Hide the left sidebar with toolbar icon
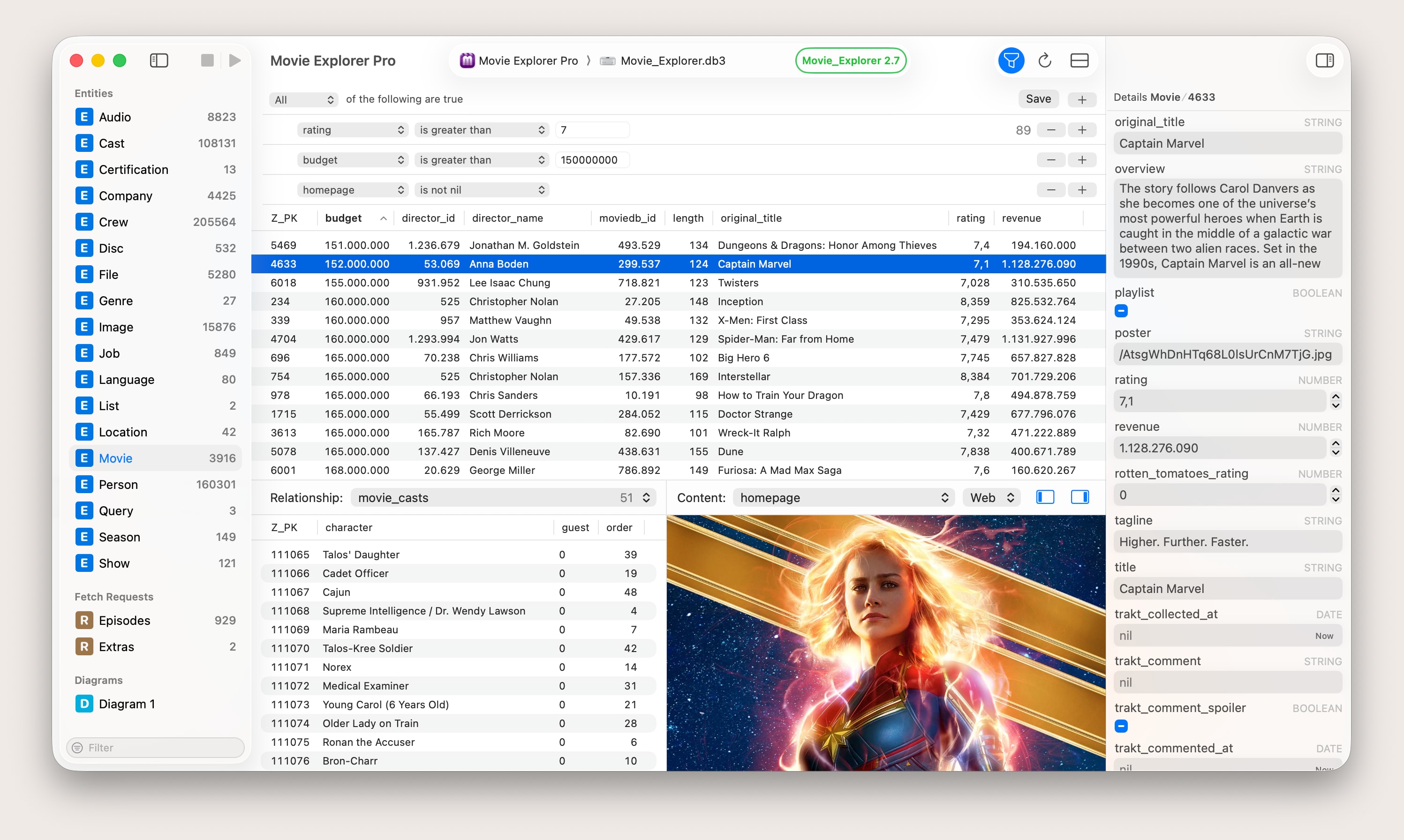 click(x=159, y=60)
